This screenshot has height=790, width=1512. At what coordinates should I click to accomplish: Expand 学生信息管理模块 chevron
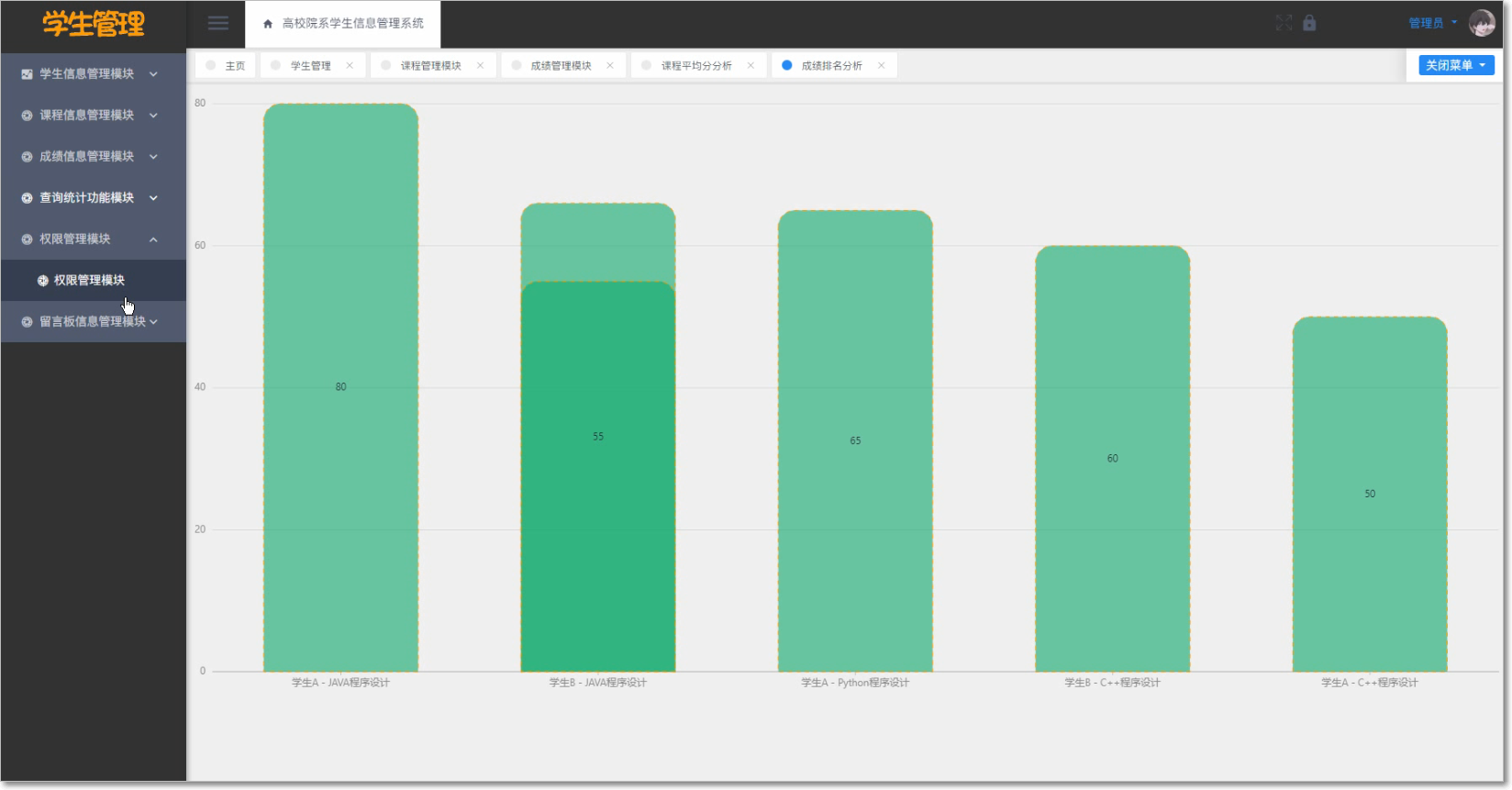click(153, 74)
